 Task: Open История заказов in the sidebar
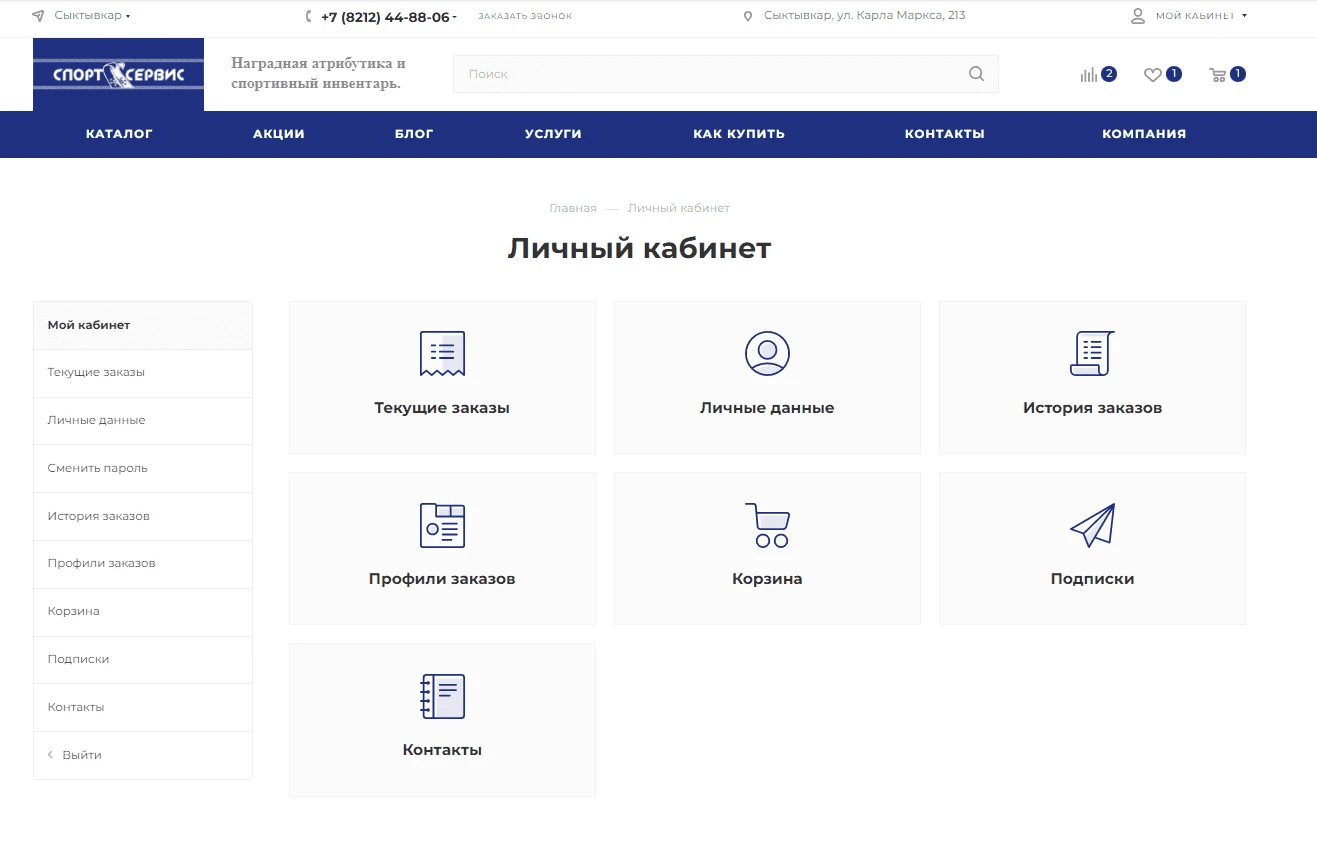pyautogui.click(x=143, y=516)
